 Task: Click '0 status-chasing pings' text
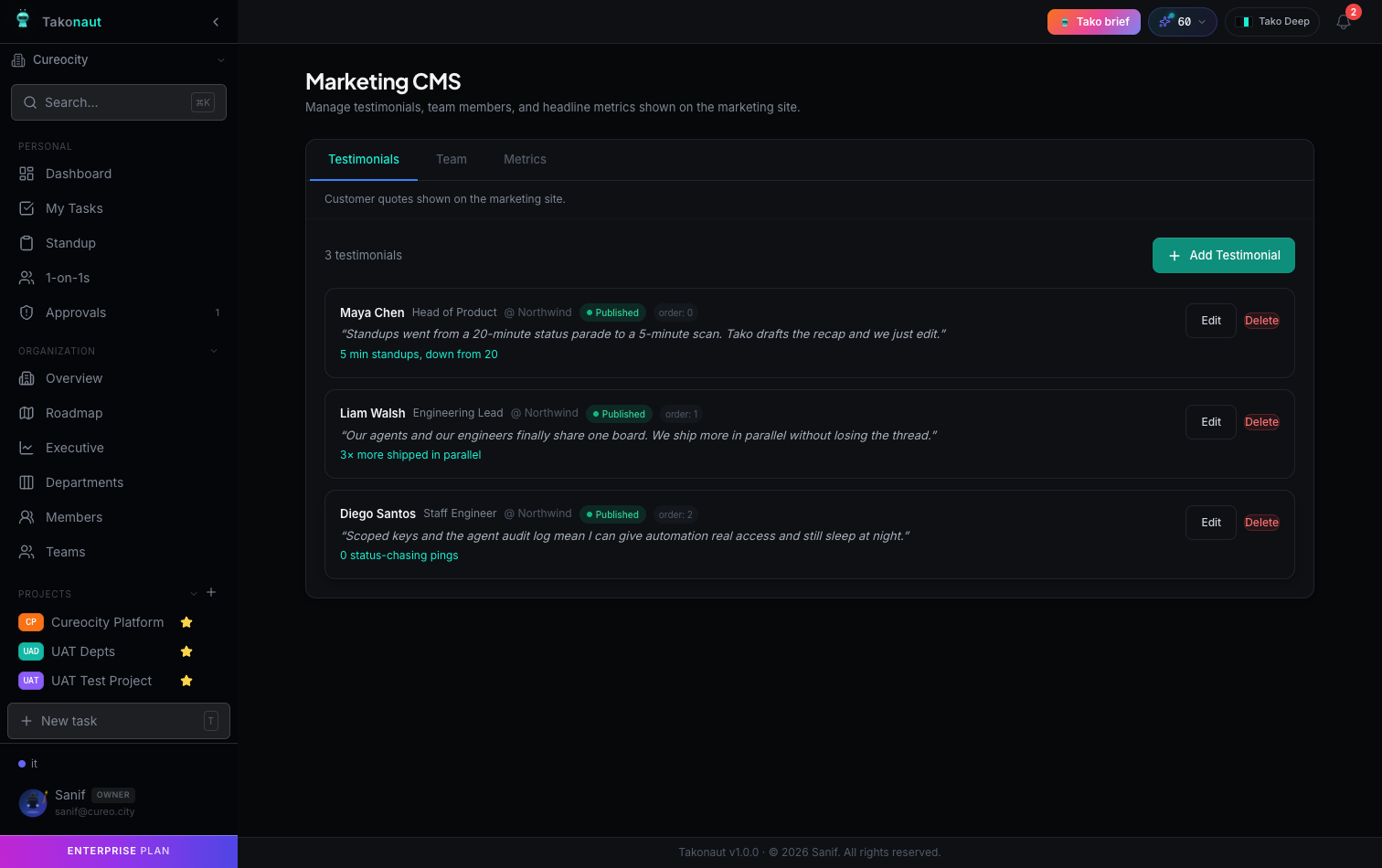[x=399, y=556]
